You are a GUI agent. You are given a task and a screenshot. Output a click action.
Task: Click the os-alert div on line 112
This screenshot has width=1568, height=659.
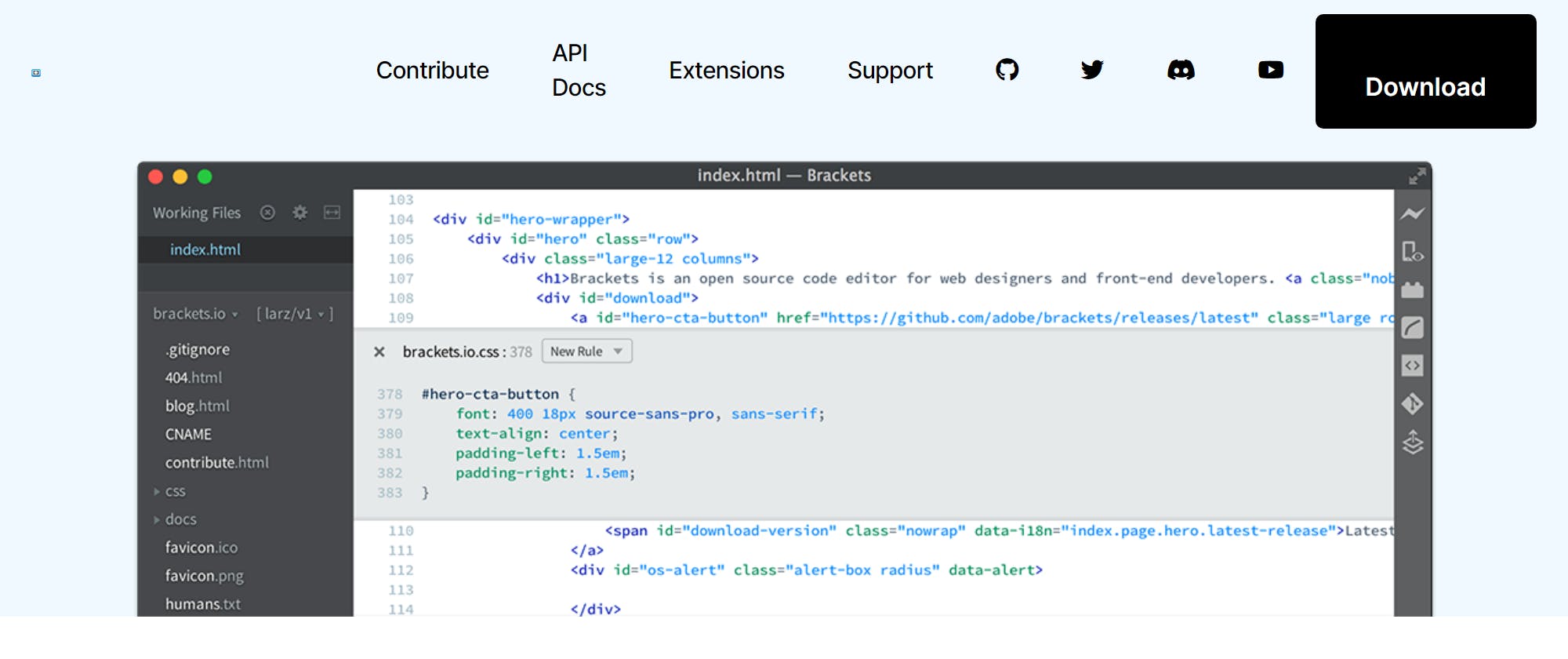pyautogui.click(x=807, y=570)
